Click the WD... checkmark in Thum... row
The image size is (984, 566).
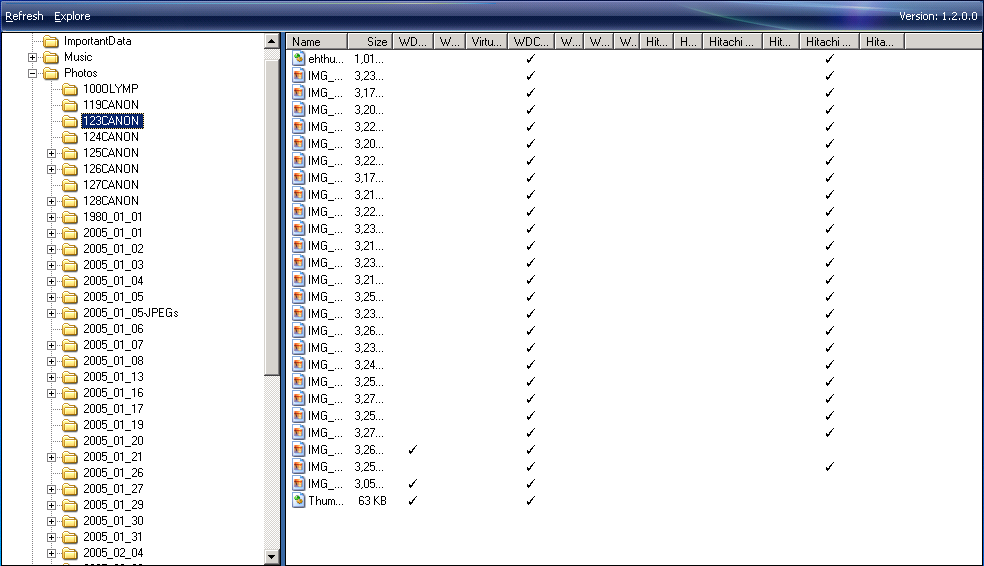412,501
